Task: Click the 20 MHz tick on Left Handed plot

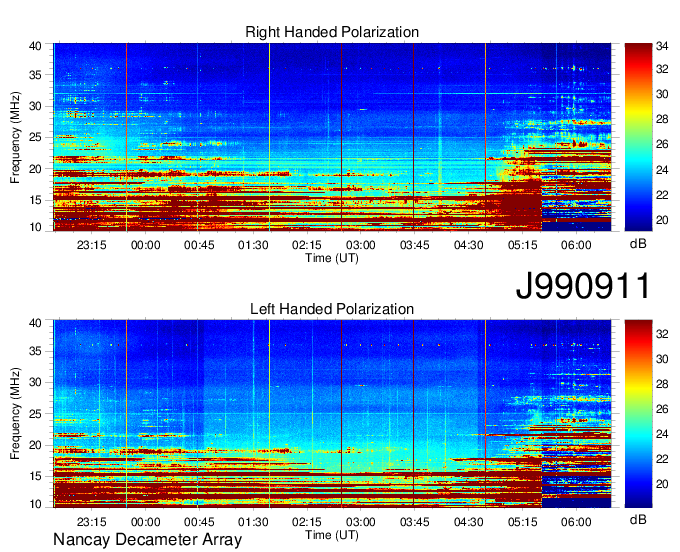Action: coord(35,445)
